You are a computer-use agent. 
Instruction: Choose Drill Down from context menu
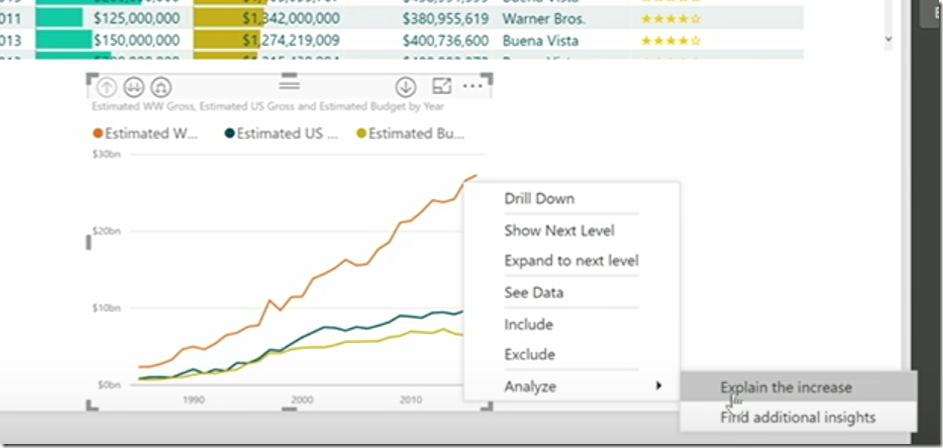pos(539,198)
